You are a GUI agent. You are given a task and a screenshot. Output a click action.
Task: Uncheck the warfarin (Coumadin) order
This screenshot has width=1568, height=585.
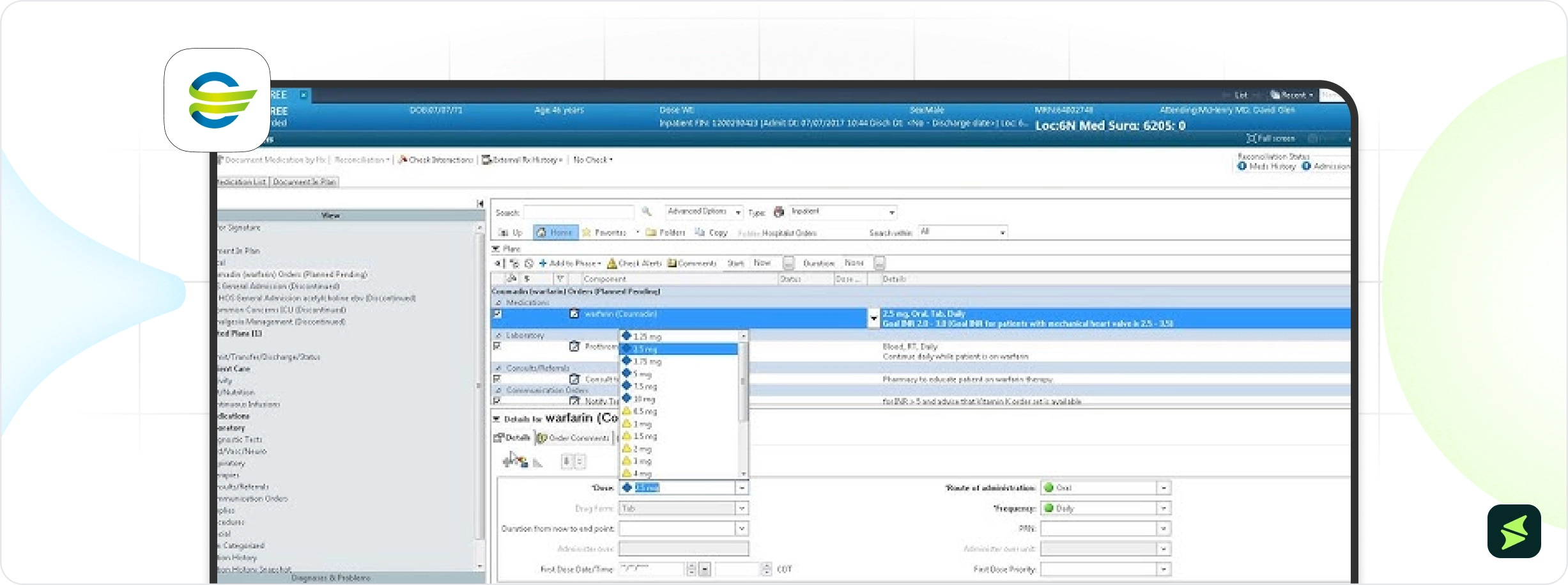click(x=497, y=314)
